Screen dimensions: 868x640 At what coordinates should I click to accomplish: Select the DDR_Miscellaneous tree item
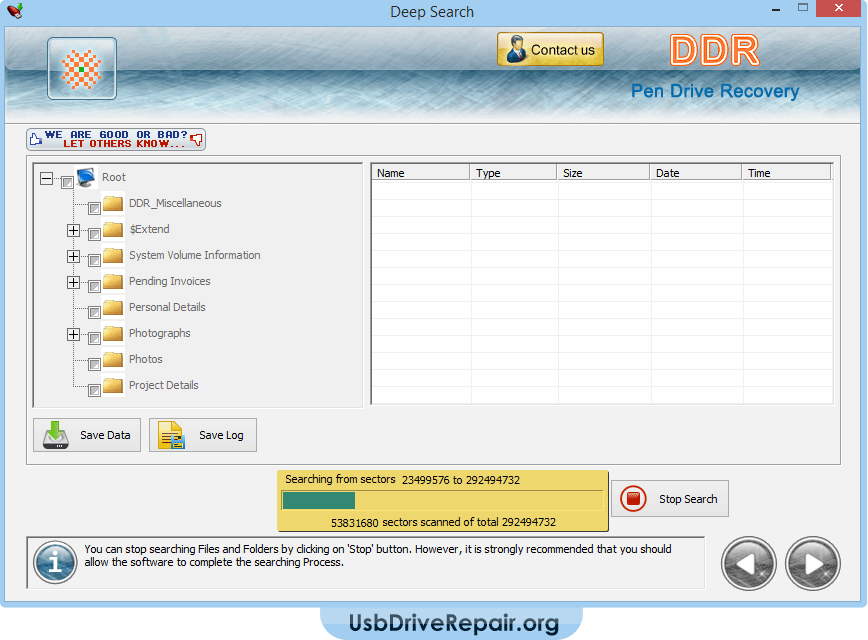(x=175, y=203)
